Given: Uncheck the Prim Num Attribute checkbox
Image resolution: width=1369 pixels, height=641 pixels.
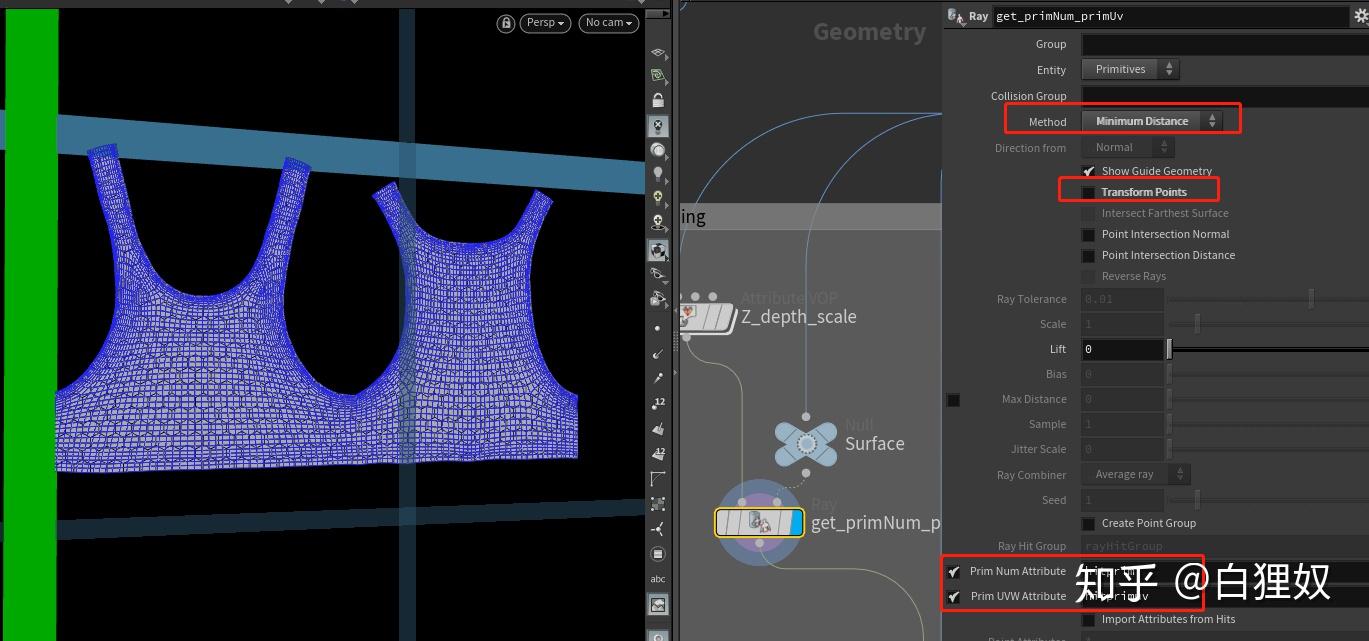Looking at the screenshot, I should click(x=954, y=572).
